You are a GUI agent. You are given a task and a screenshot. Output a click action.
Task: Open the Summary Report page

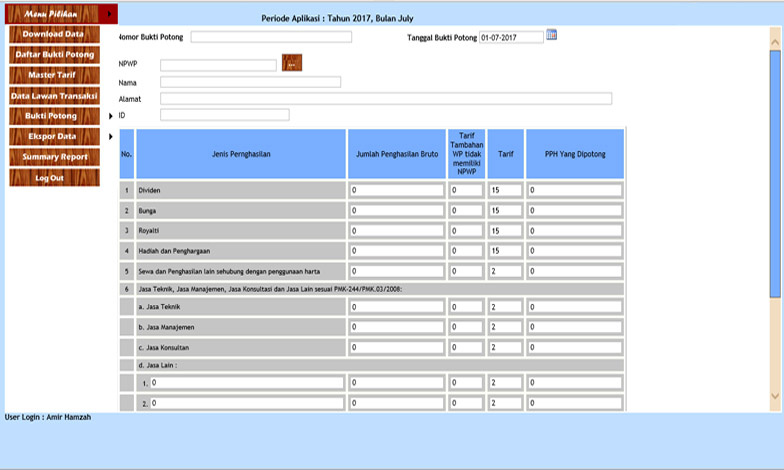tap(53, 157)
